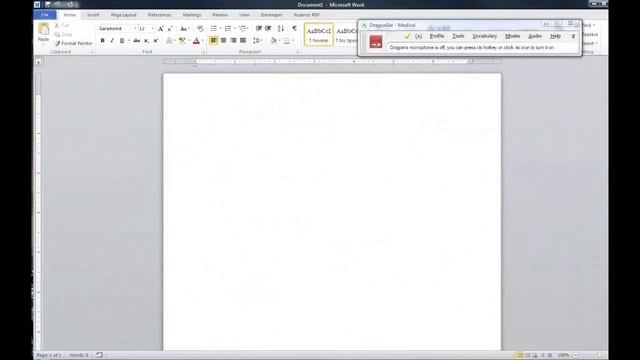
Task: Open the Garamond font name dropdown
Action: [x=135, y=29]
